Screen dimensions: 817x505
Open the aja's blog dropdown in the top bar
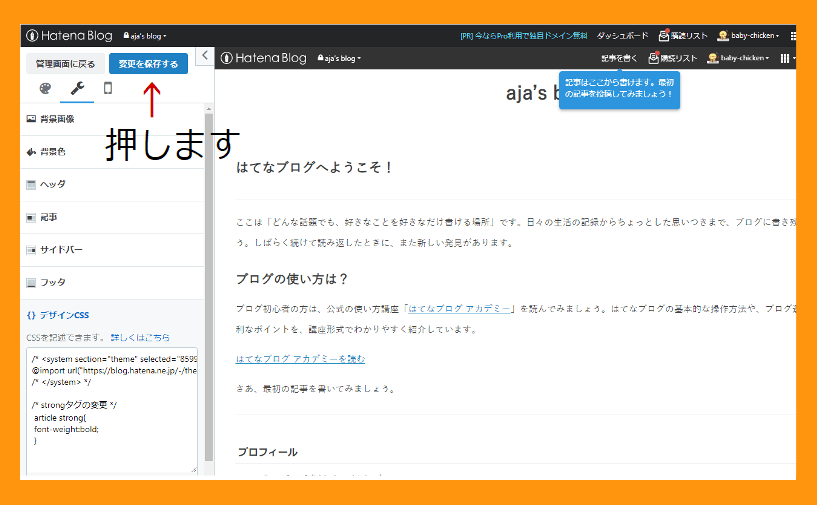tap(145, 36)
